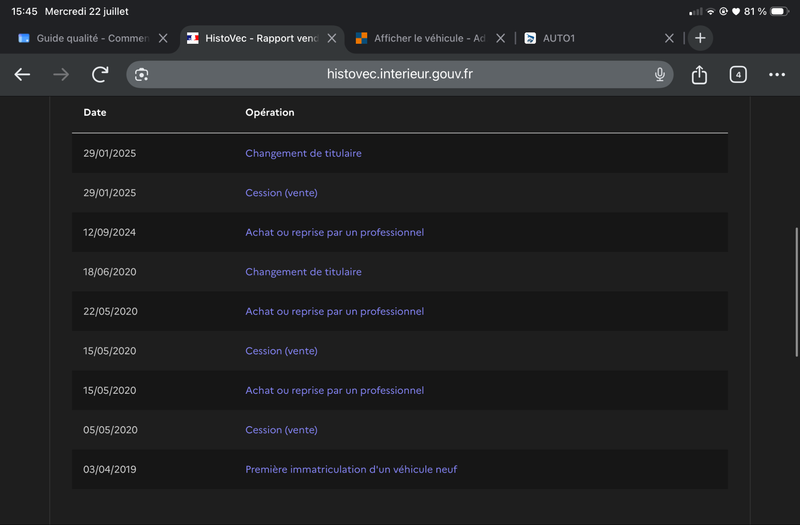Go back using the back arrow
The height and width of the screenshot is (525, 800).
tap(22, 74)
